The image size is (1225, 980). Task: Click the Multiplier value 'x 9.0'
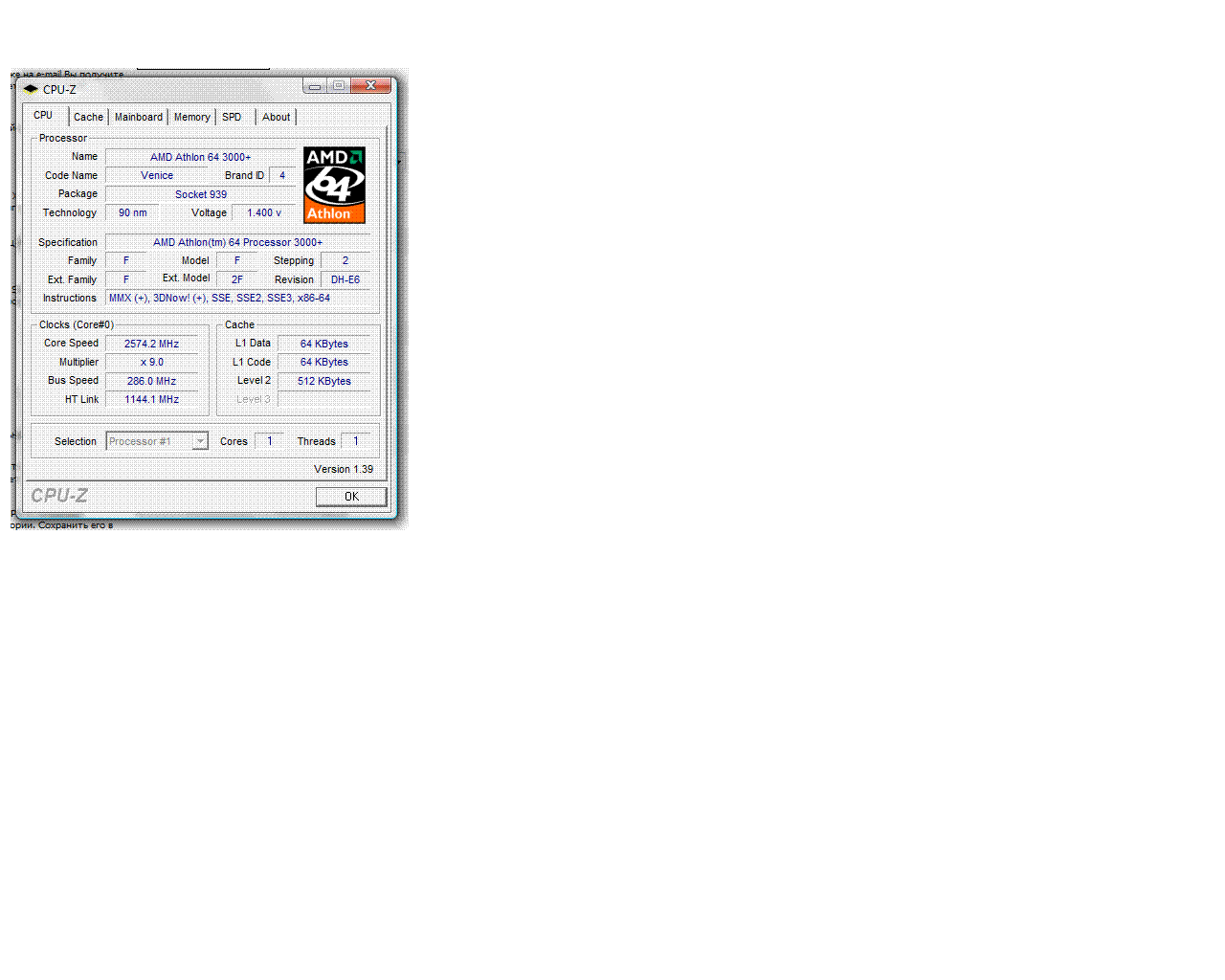pos(151,362)
